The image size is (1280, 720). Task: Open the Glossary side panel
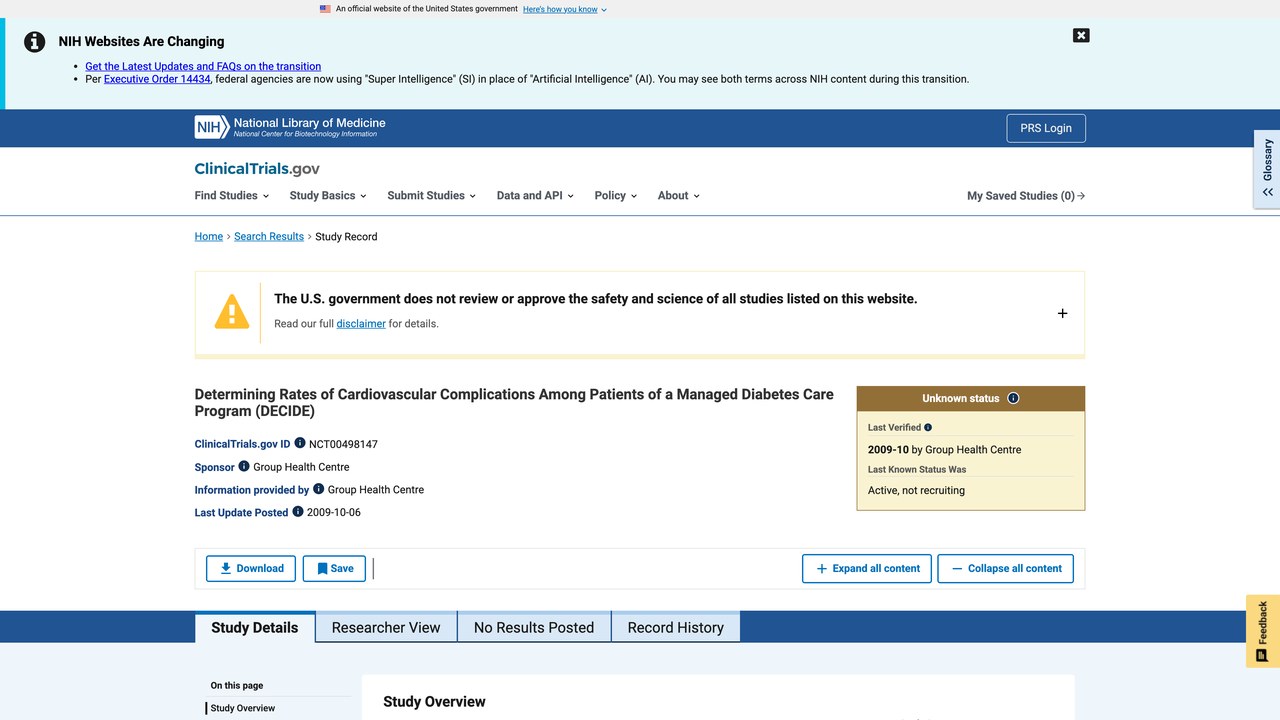pyautogui.click(x=1267, y=168)
